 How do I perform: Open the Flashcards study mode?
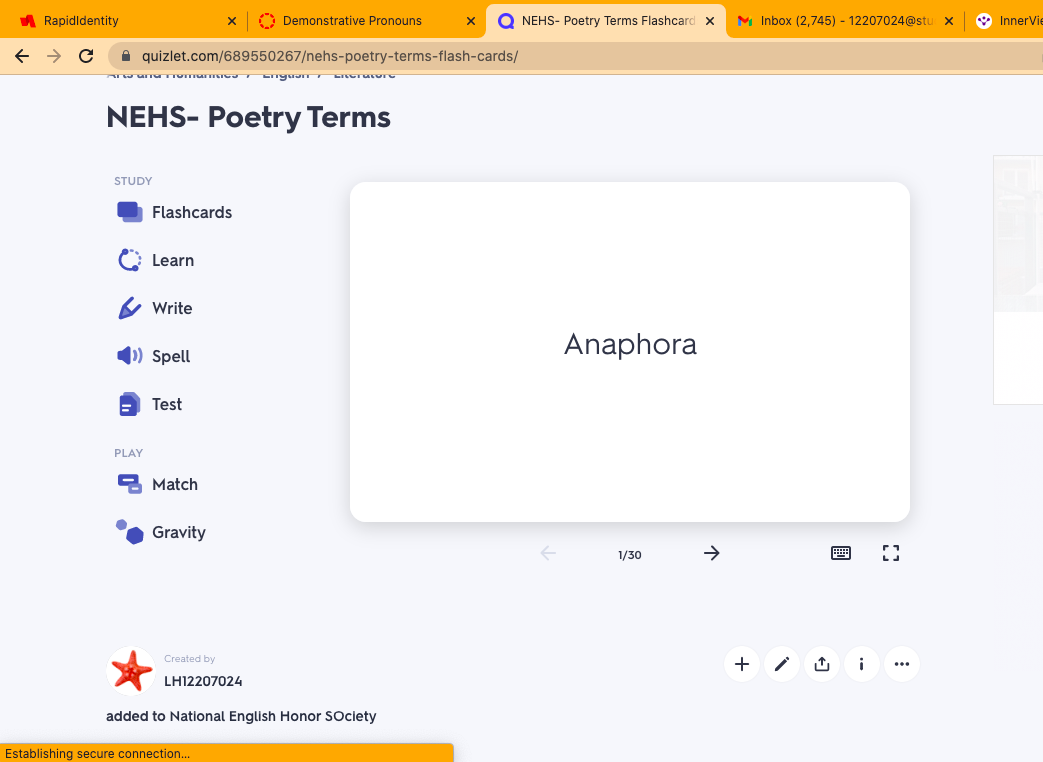pyautogui.click(x=175, y=212)
